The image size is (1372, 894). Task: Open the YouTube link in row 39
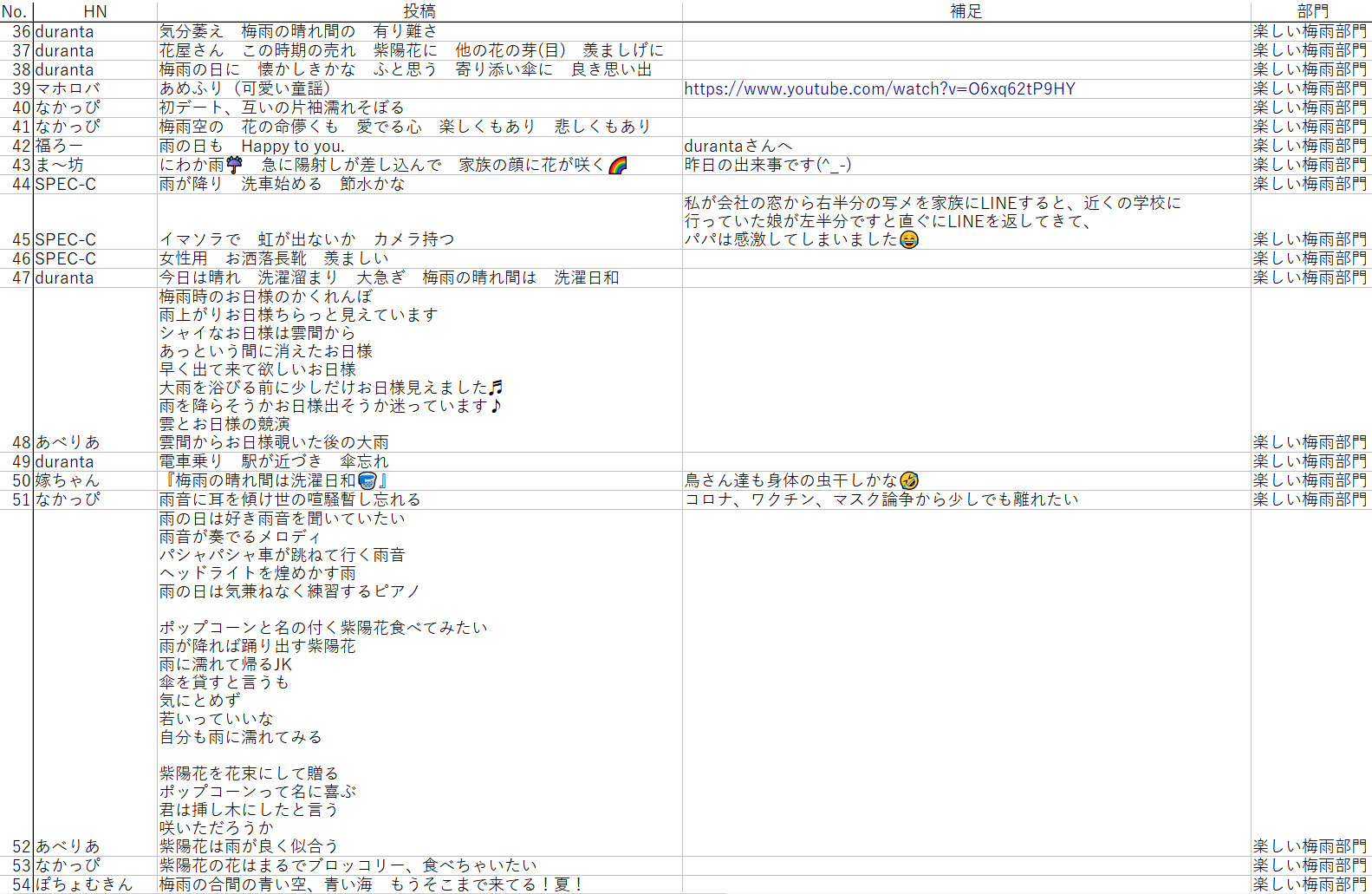879,88
